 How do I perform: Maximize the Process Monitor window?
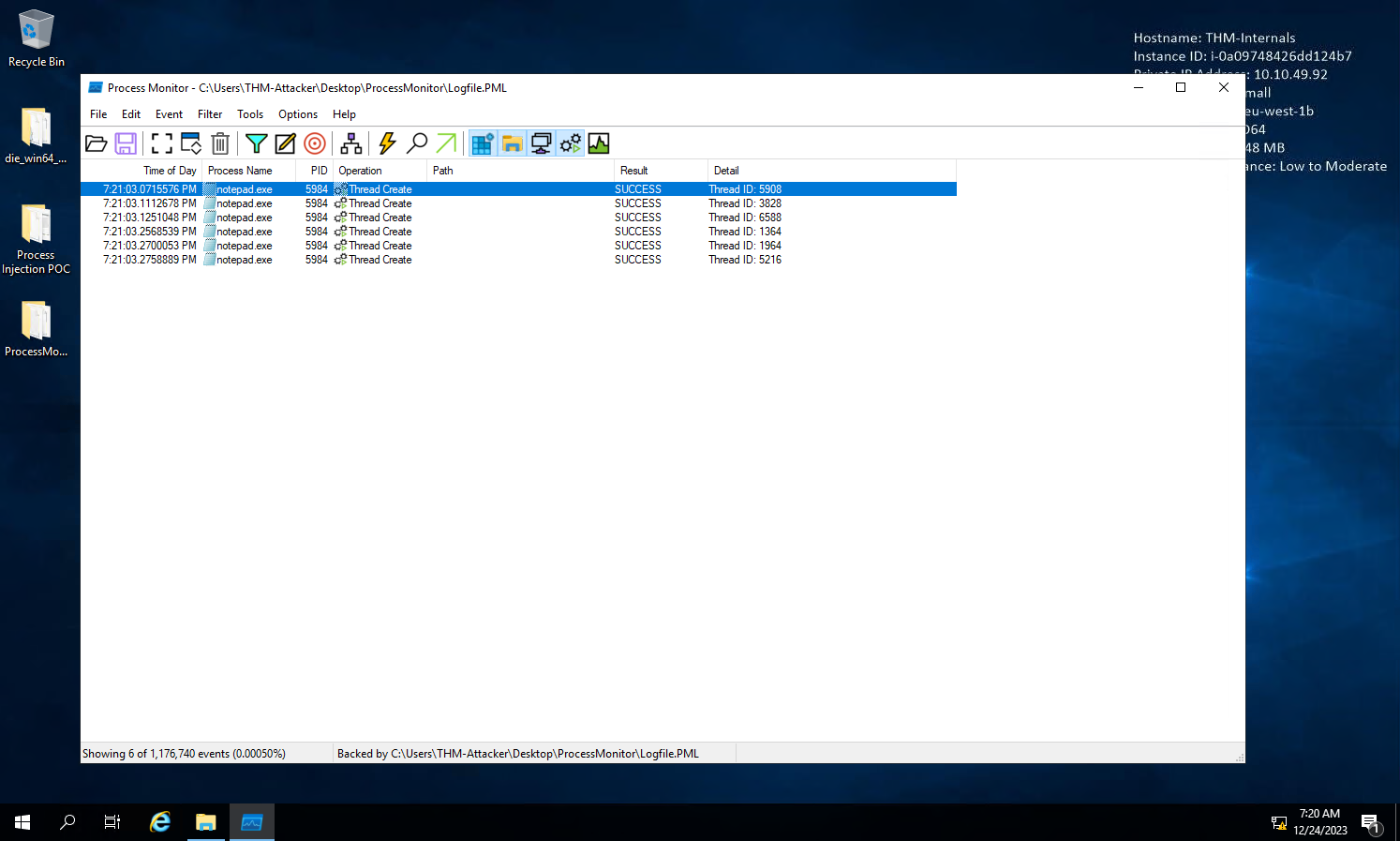[1181, 87]
